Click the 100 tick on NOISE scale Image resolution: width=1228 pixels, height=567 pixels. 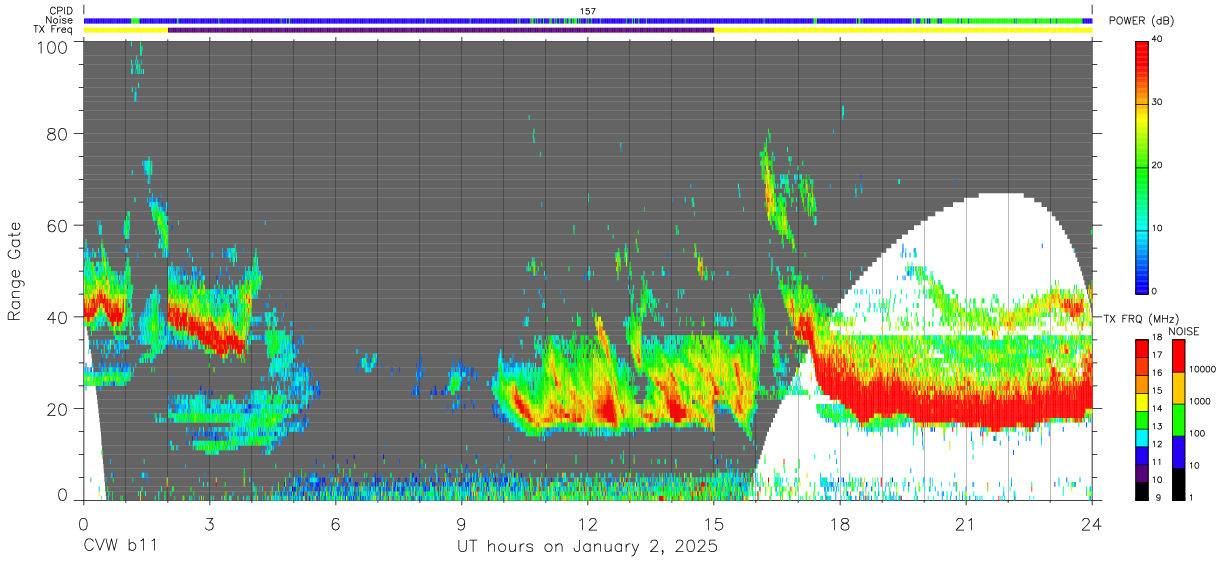click(x=1198, y=434)
